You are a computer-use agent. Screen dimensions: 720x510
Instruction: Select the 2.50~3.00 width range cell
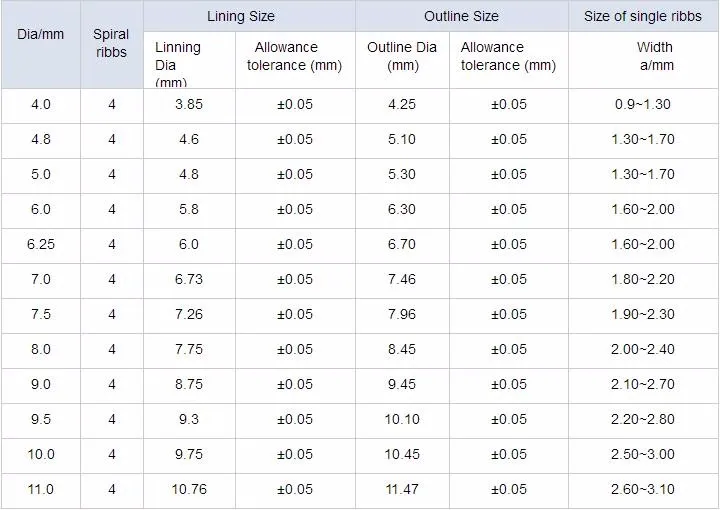(643, 455)
